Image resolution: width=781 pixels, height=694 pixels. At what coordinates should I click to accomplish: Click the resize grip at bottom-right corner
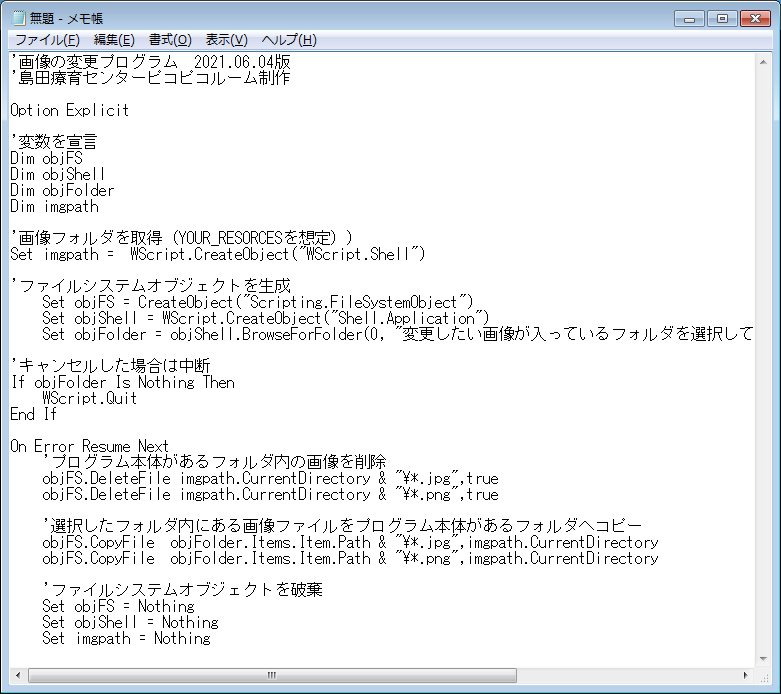point(764,676)
